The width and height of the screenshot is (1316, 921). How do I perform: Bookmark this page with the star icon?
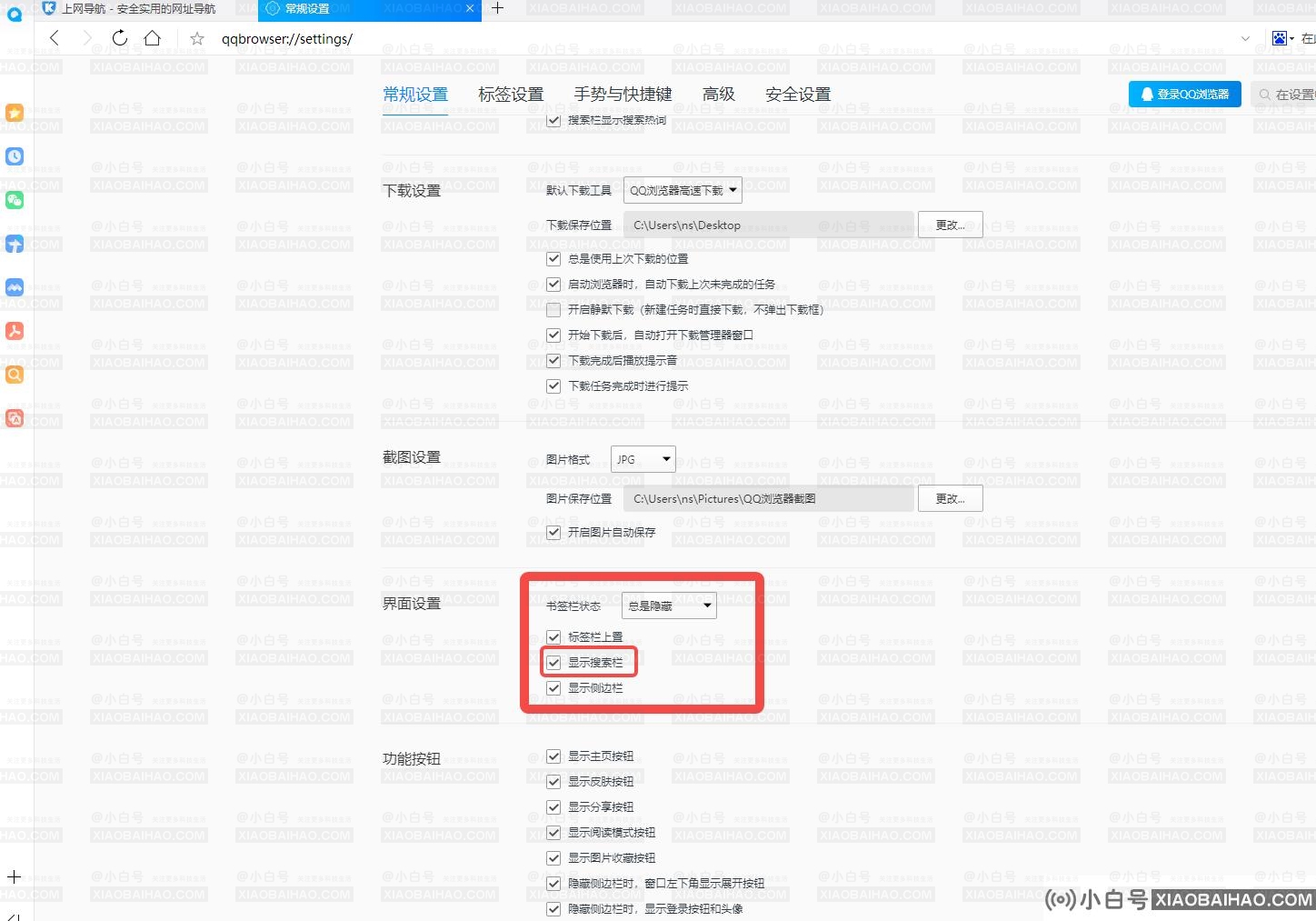tap(197, 39)
